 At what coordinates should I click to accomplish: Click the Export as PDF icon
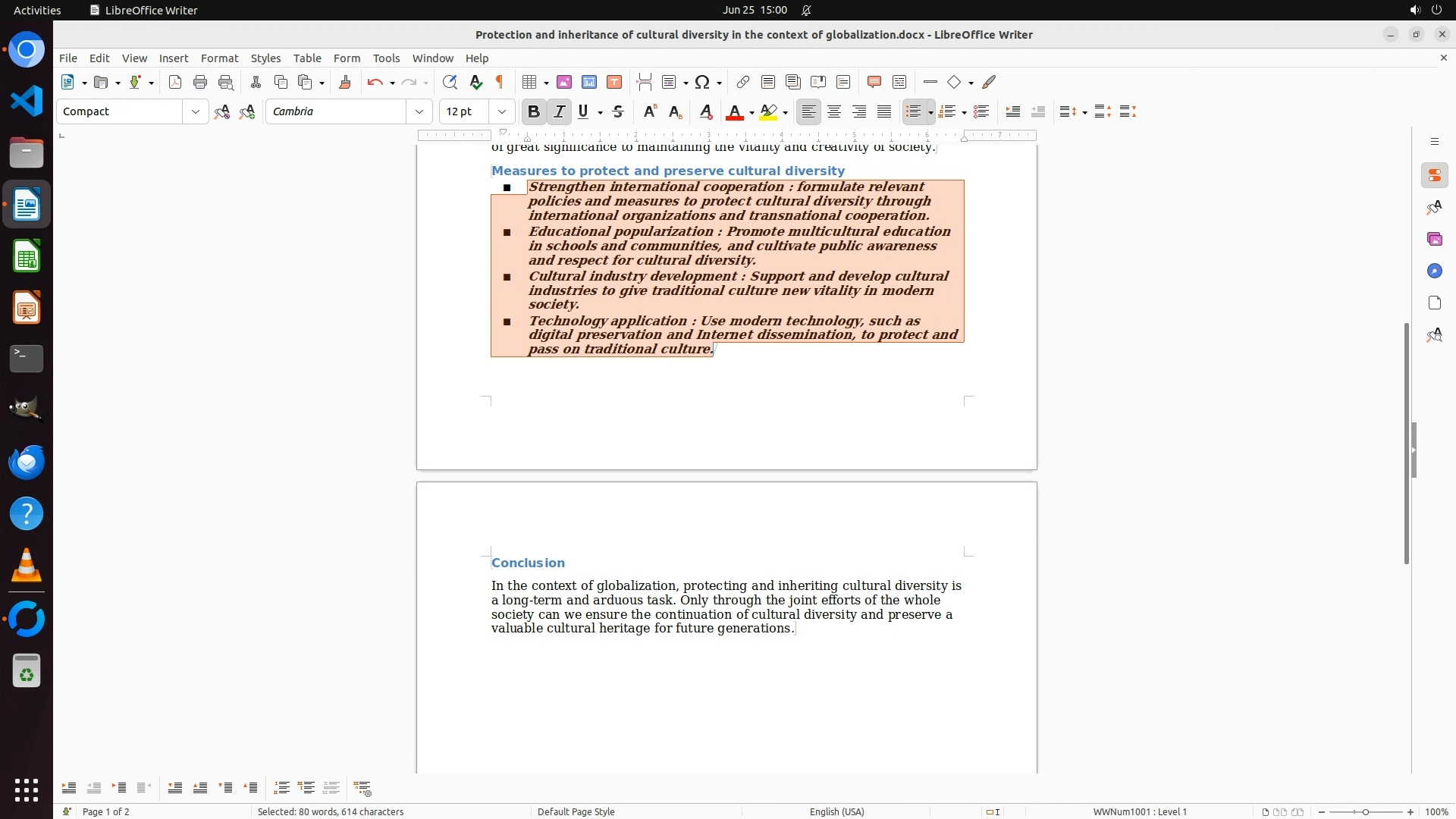pyautogui.click(x=175, y=82)
